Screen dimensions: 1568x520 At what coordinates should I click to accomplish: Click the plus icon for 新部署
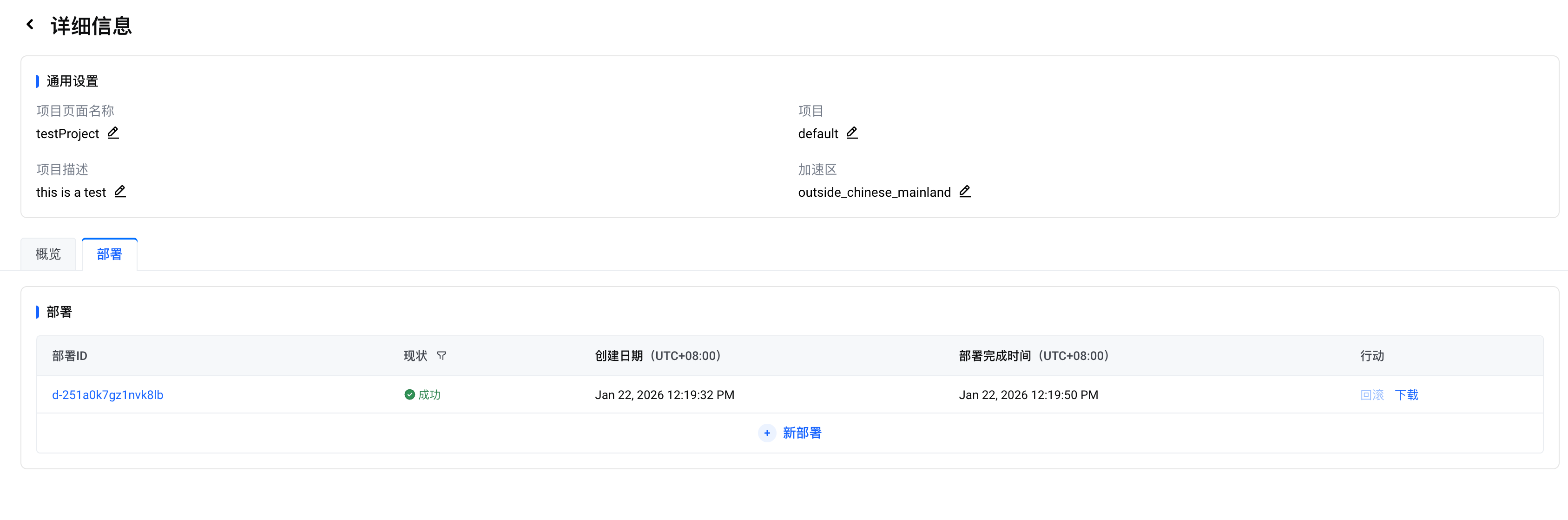767,433
